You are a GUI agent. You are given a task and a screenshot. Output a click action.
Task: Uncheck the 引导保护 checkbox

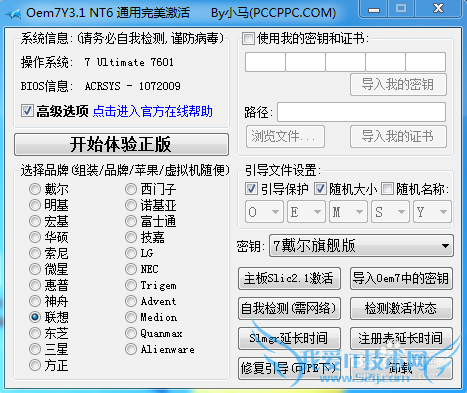(x=251, y=189)
